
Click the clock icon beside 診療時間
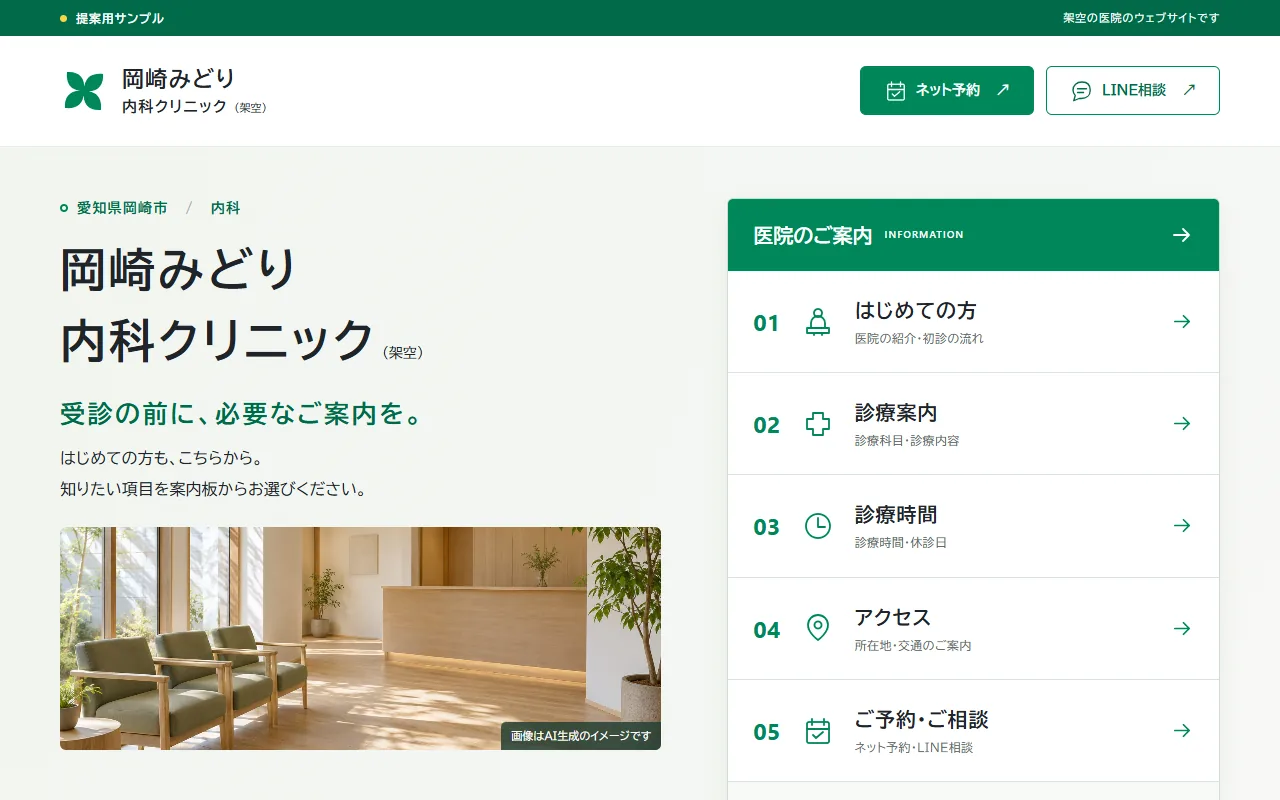click(818, 526)
